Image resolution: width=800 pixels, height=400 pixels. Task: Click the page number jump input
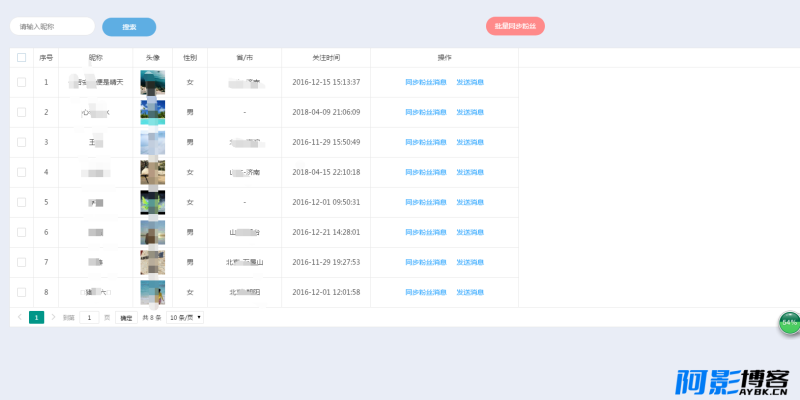pyautogui.click(x=89, y=317)
